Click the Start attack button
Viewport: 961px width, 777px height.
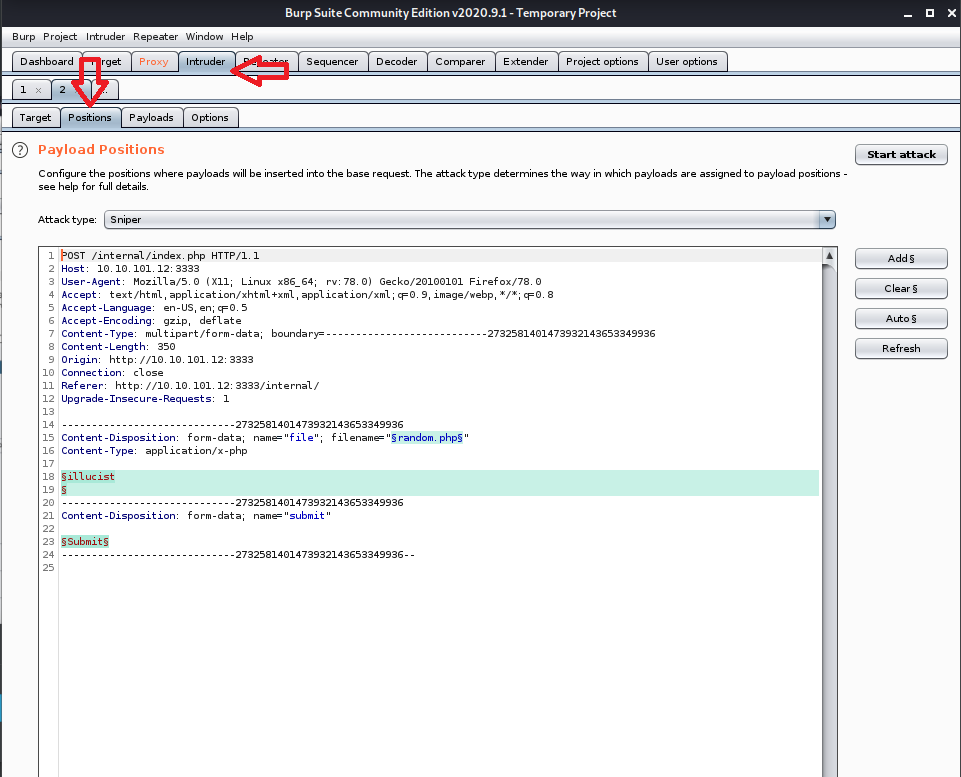pyautogui.click(x=902, y=154)
